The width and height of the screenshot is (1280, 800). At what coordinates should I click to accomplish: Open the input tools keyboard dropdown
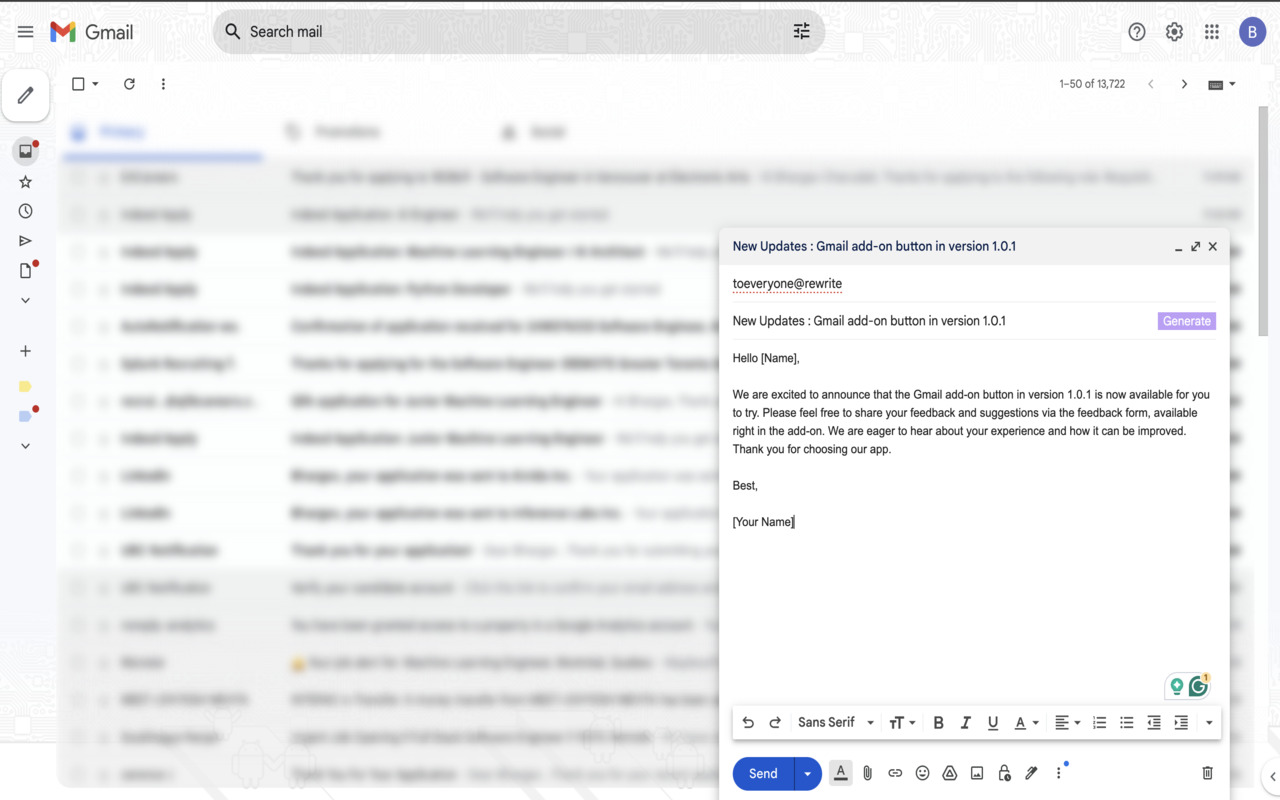coord(1222,84)
